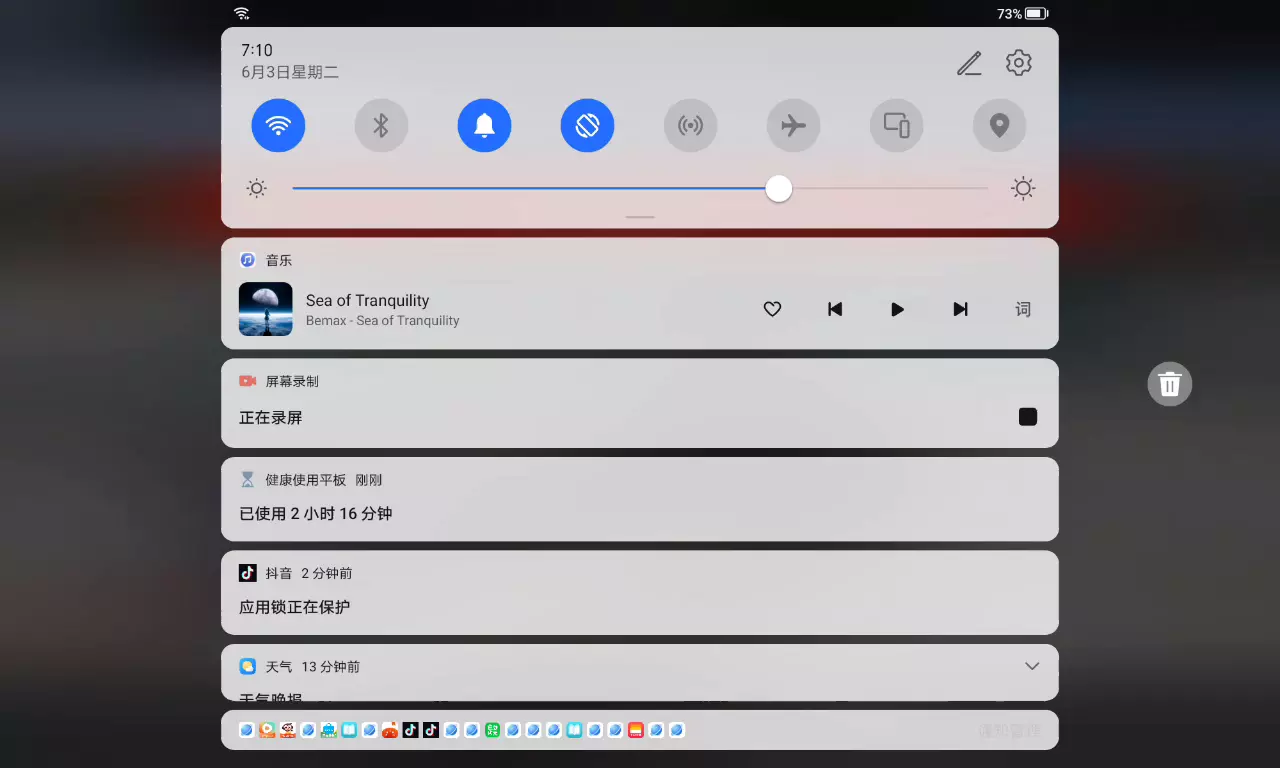Turn on Bluetooth

point(381,126)
